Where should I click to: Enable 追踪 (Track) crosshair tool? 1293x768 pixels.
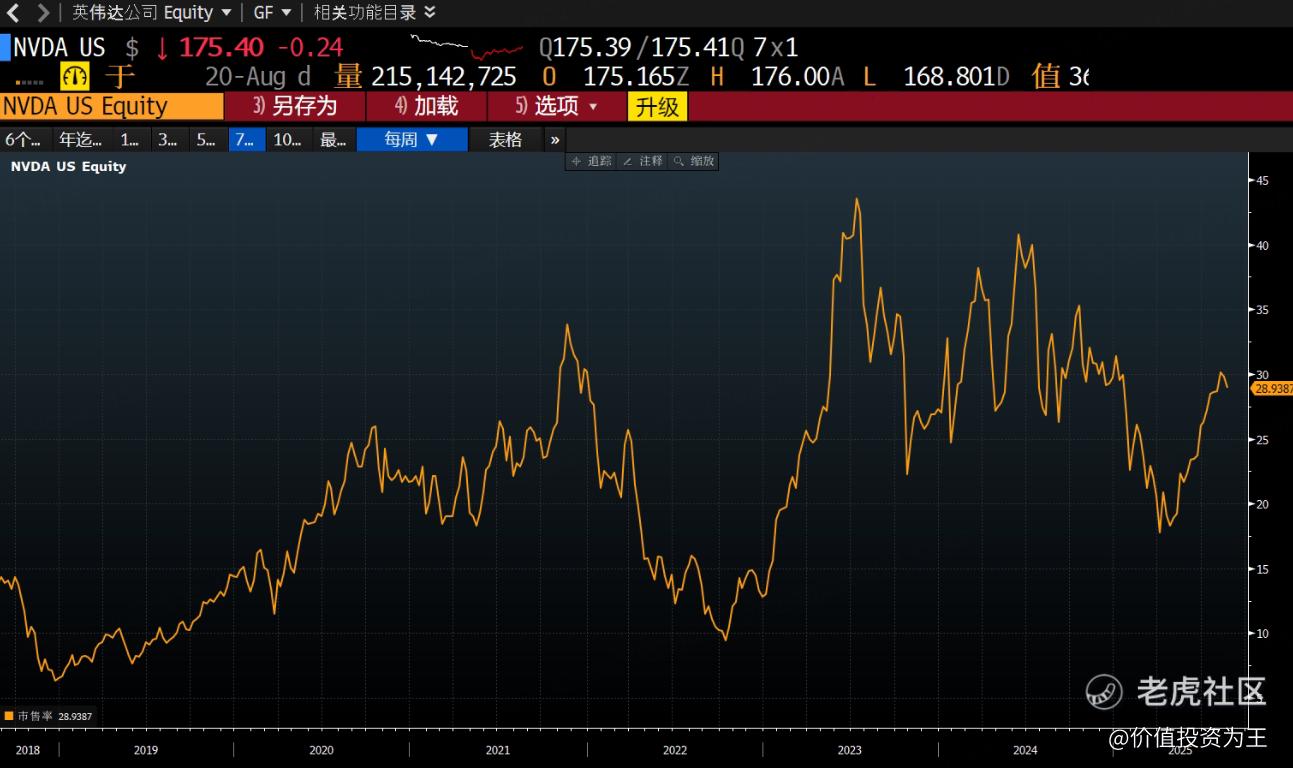tap(592, 161)
